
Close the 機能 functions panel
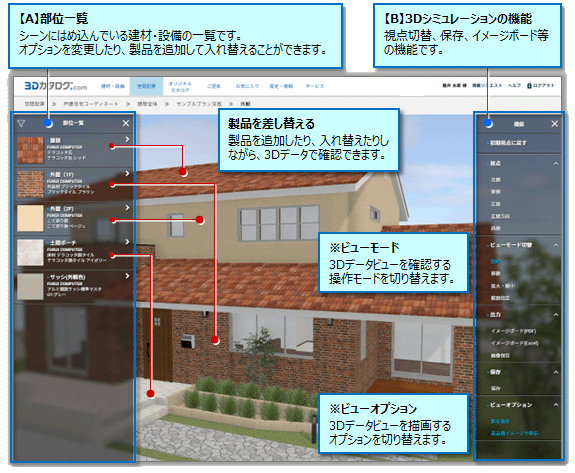pos(554,124)
